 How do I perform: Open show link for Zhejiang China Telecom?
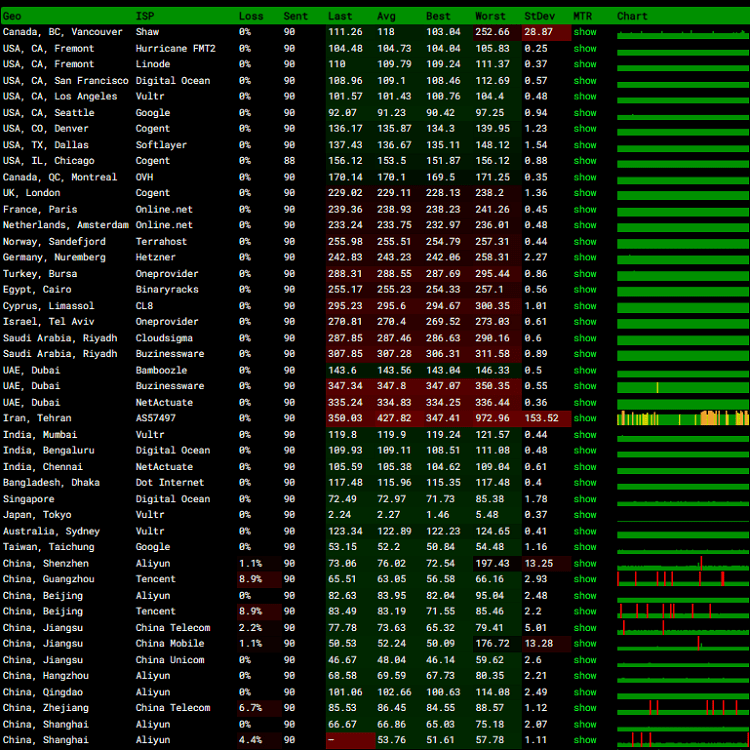585,708
